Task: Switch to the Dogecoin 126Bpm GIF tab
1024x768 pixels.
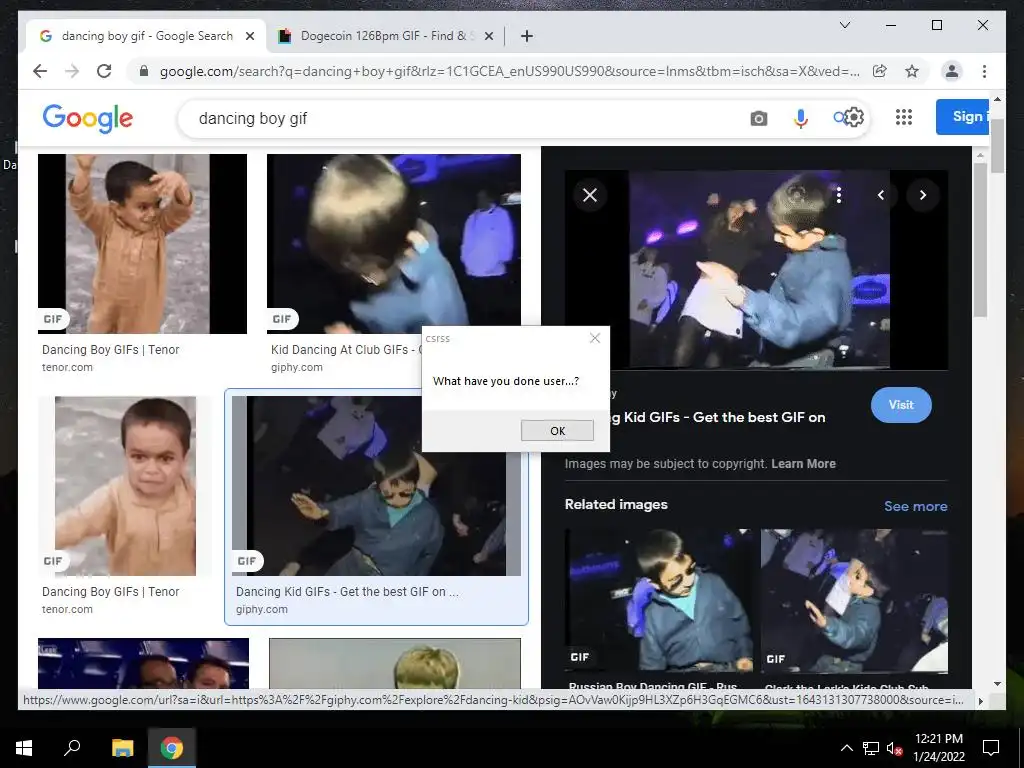Action: click(x=387, y=36)
